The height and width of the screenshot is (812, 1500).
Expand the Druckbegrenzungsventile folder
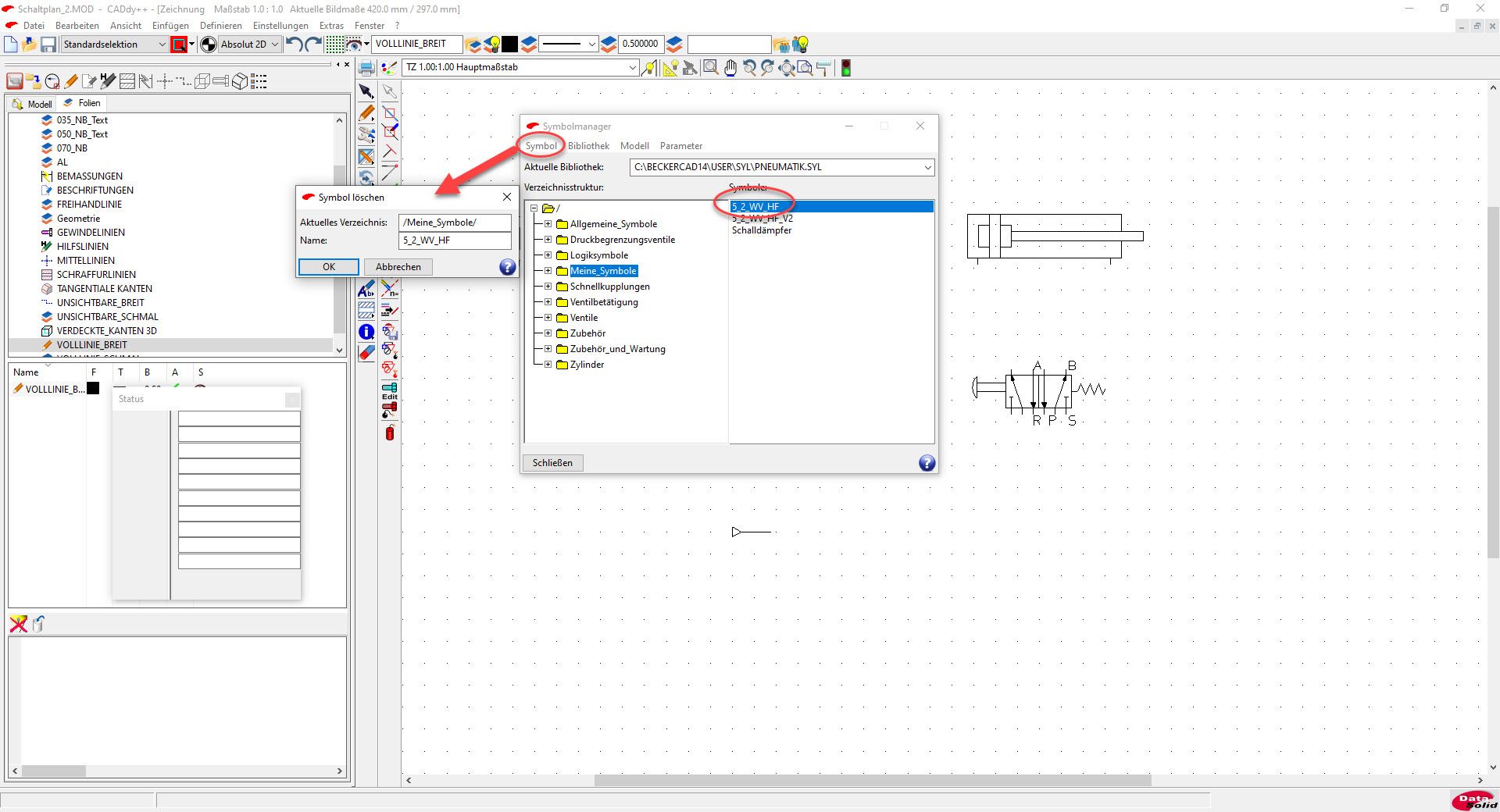pos(548,240)
